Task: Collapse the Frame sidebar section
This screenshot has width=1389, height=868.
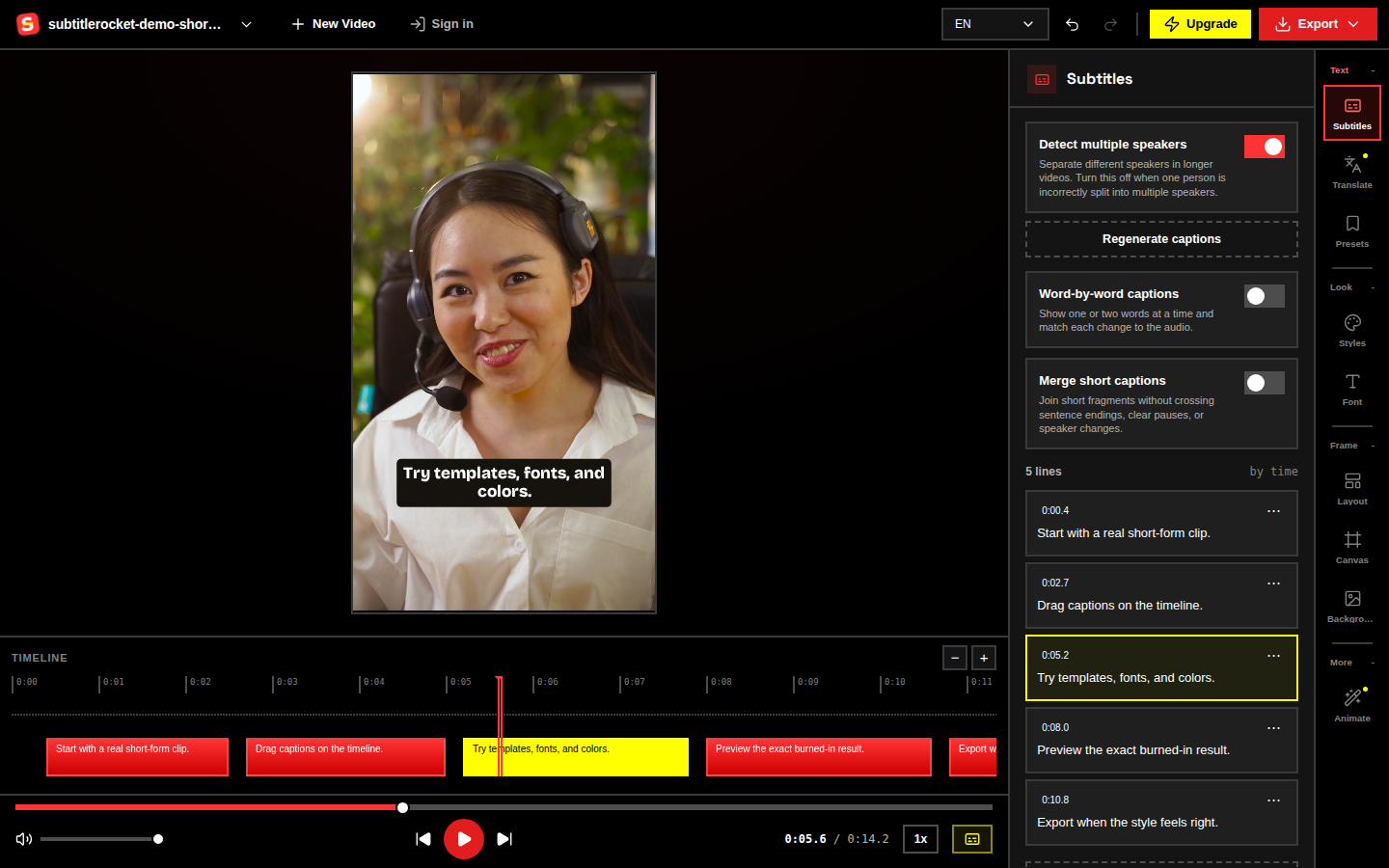Action: [x=1352, y=446]
